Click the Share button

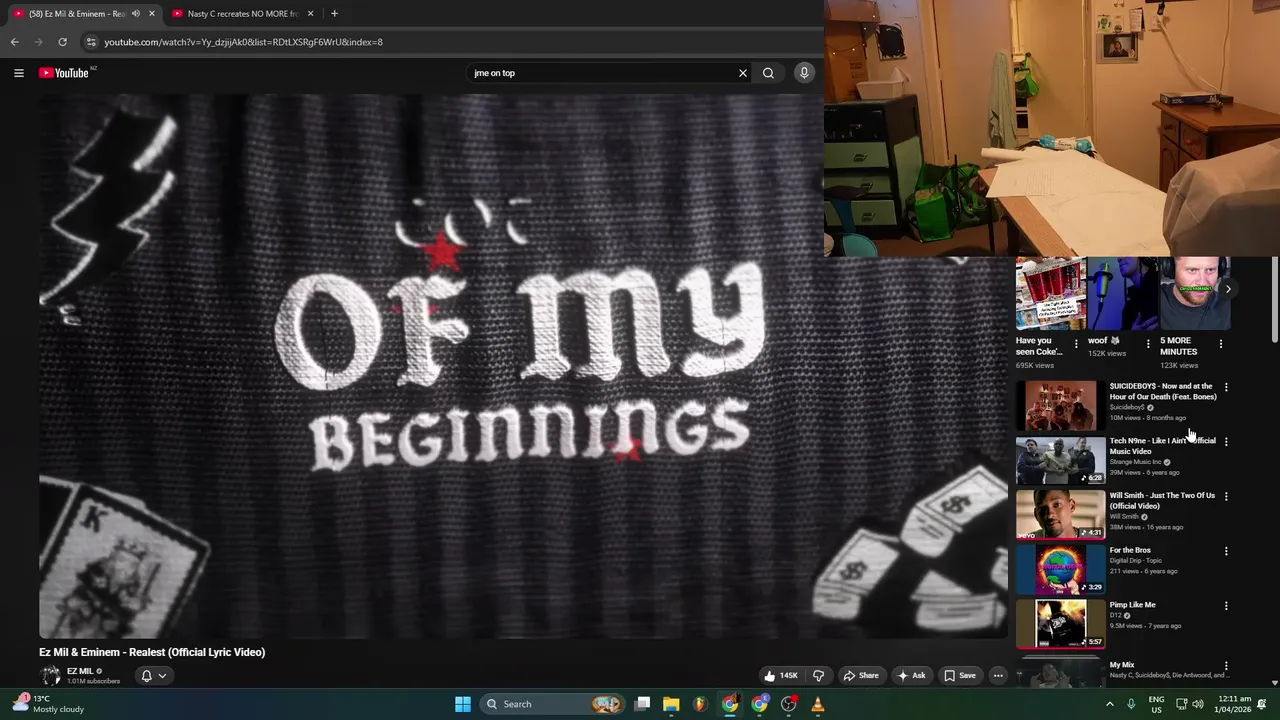[x=861, y=676]
